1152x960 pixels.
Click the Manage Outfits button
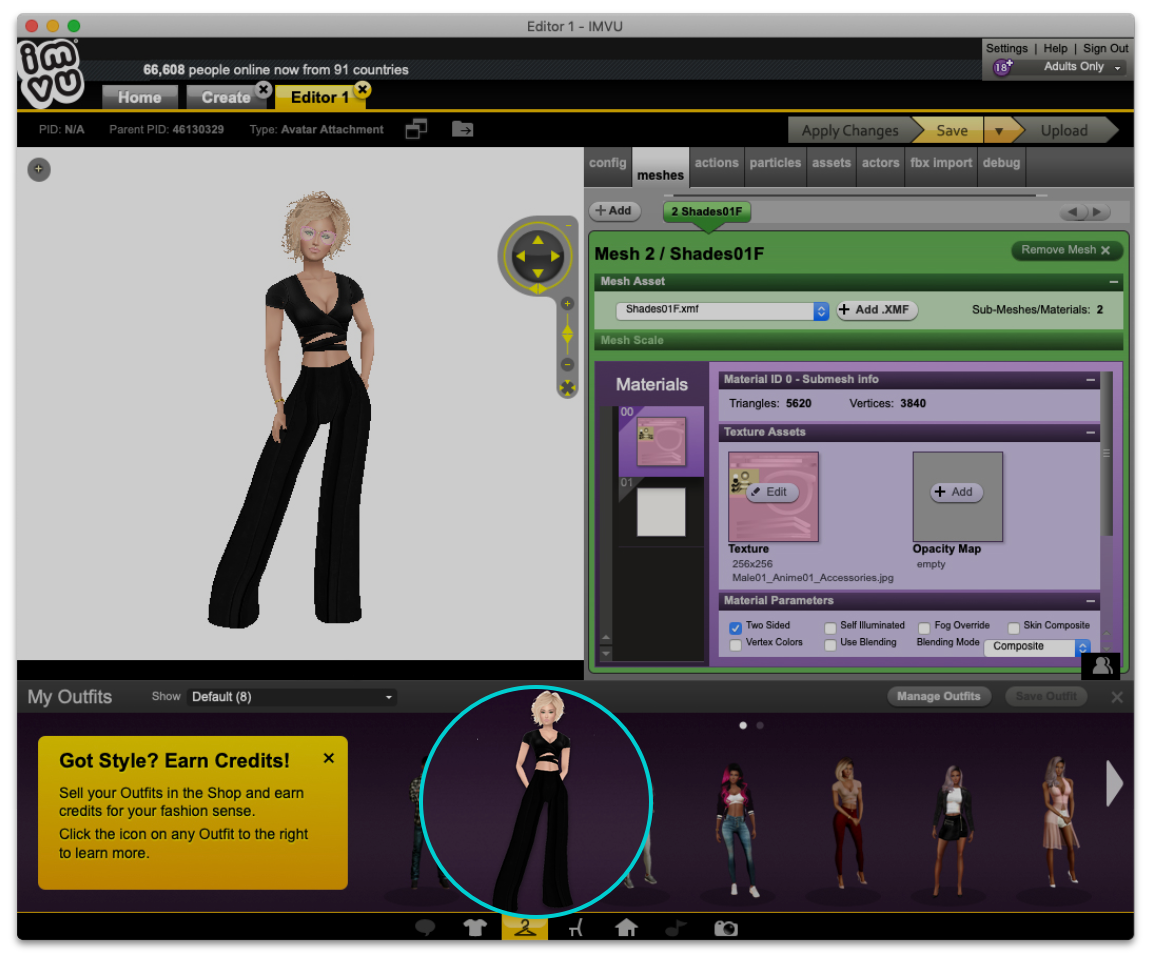tap(938, 696)
